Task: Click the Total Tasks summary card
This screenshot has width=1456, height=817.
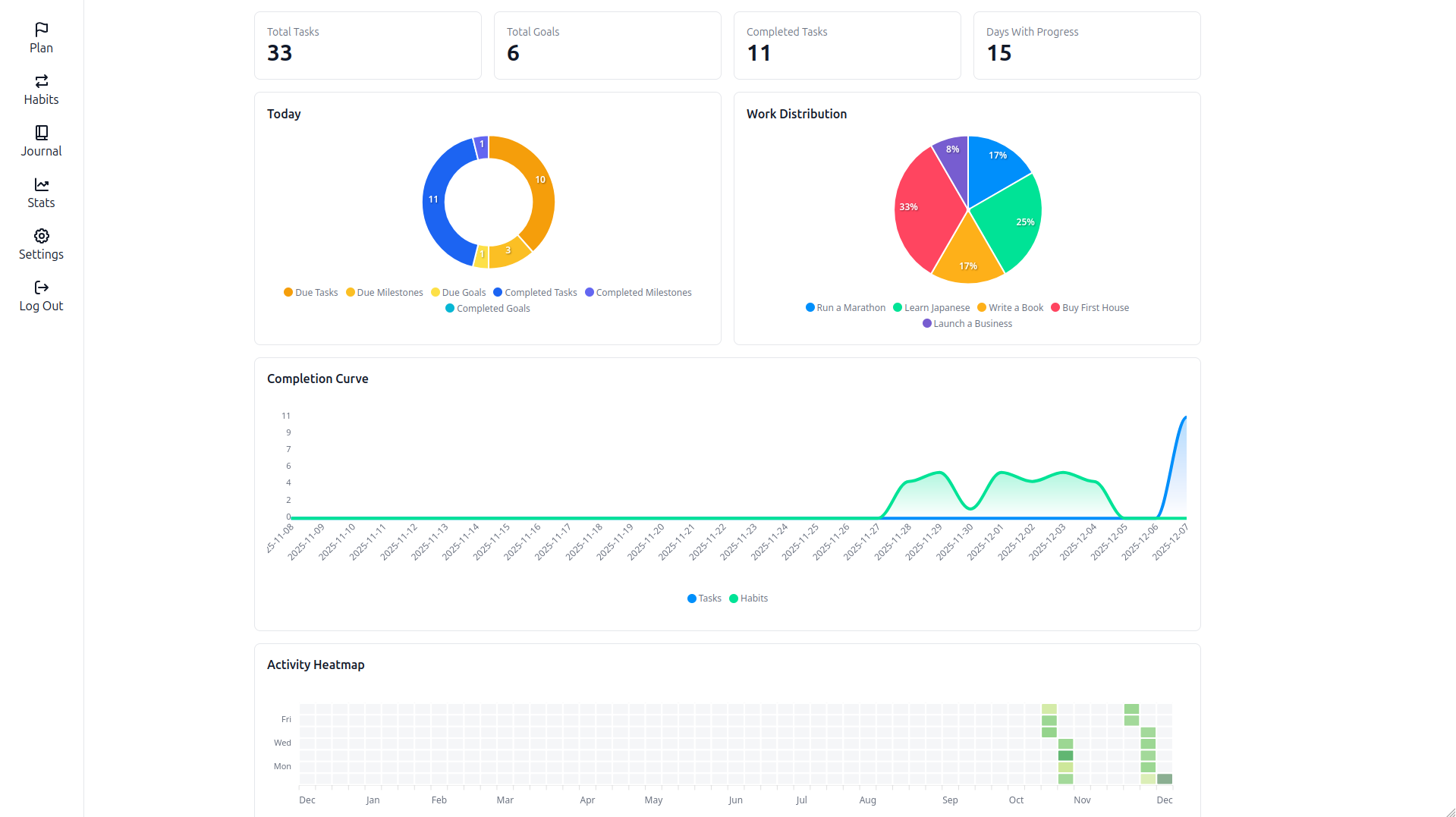Action: pos(367,45)
